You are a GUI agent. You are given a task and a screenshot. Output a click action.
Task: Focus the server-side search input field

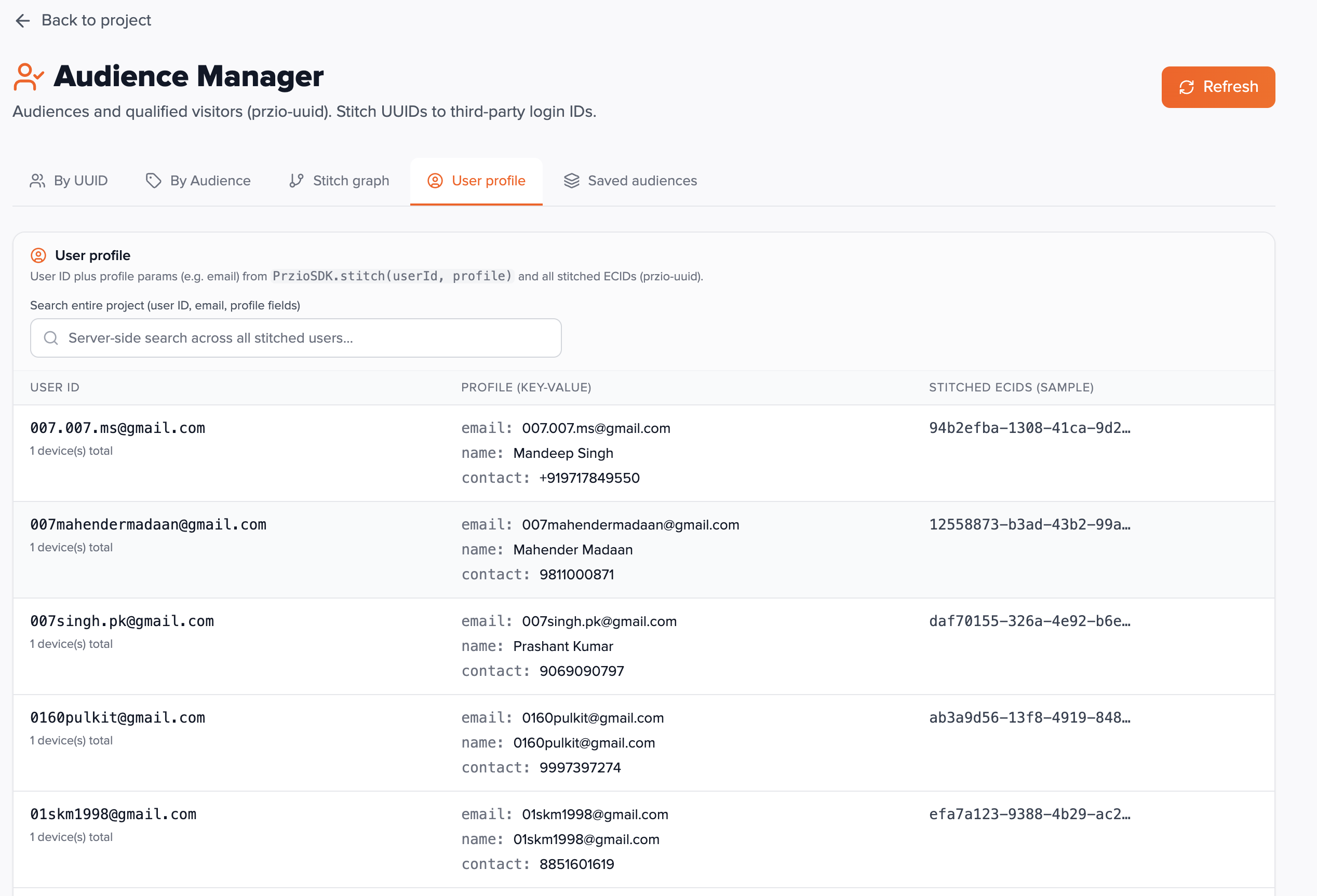[x=306, y=338]
